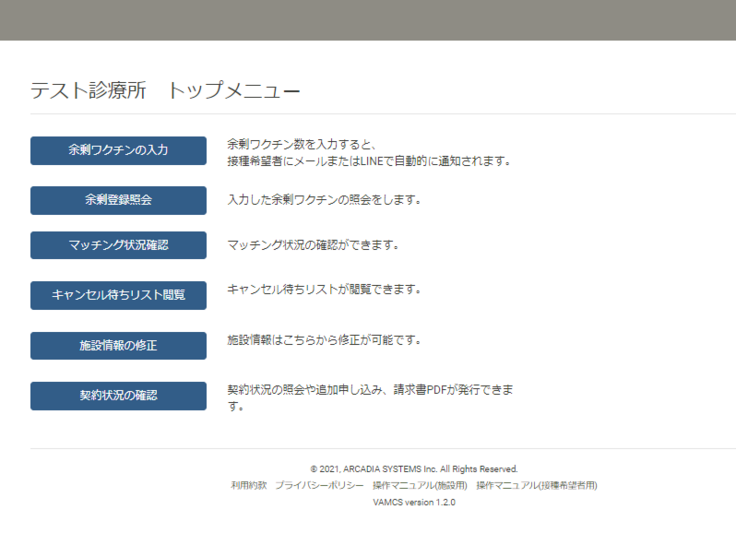The height and width of the screenshot is (545, 736).
Task: Click the 入力した余剰ワクチンの照会をします description
Action: [x=324, y=199]
